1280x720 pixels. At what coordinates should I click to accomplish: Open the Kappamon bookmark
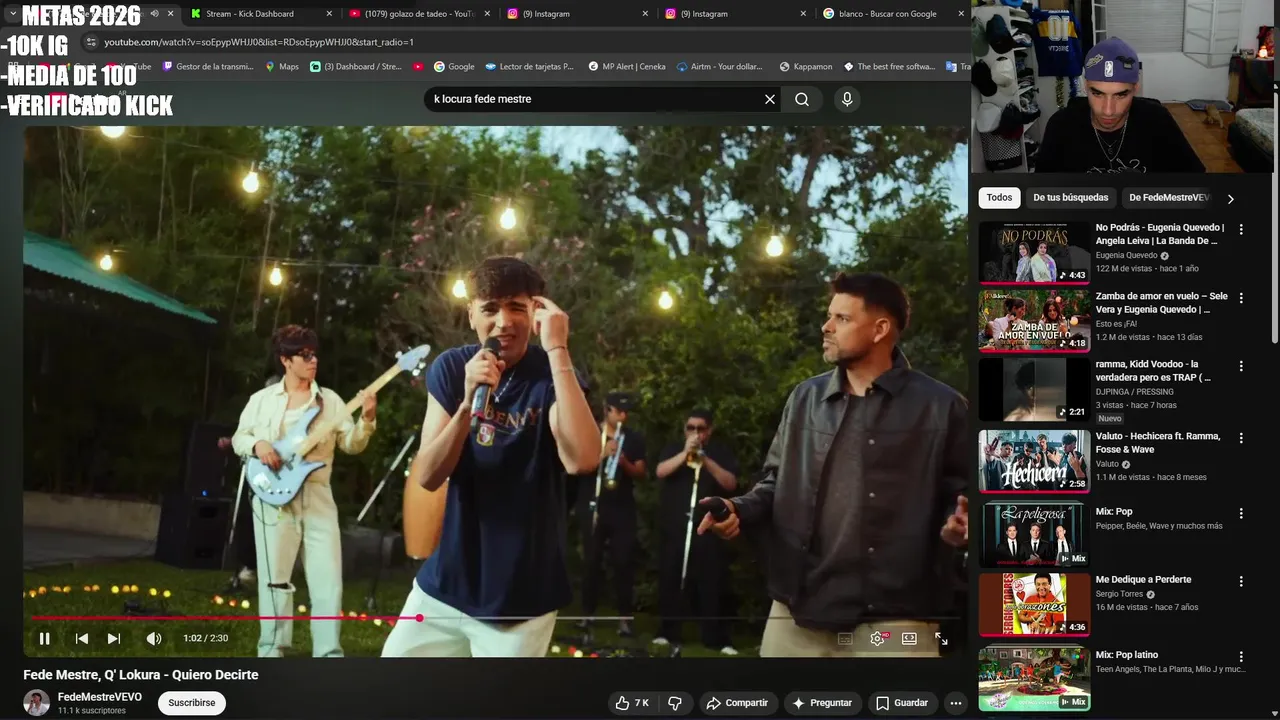point(805,67)
